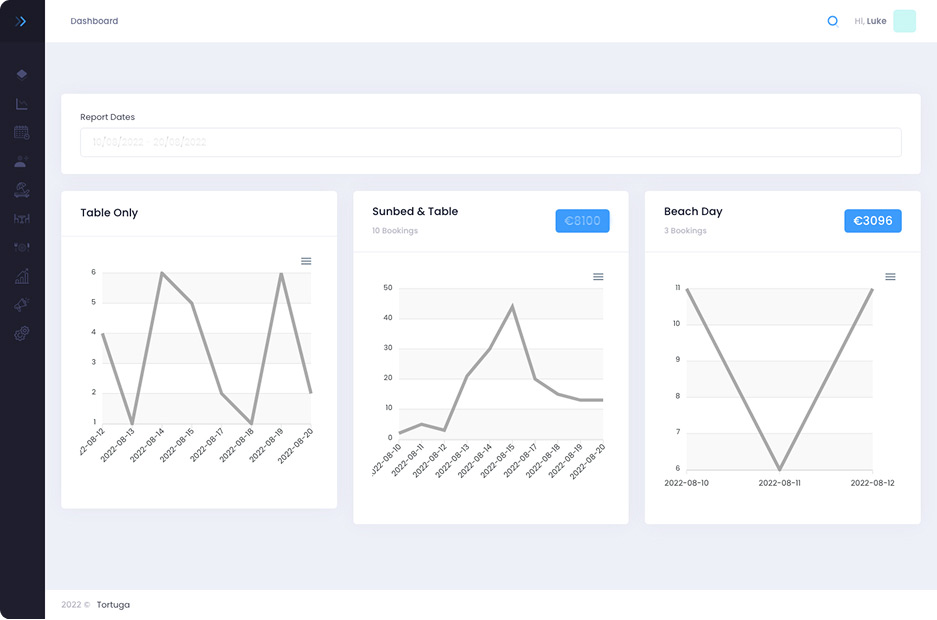The image size is (937, 620).
Task: Open the users icon in sidebar
Action: (22, 161)
